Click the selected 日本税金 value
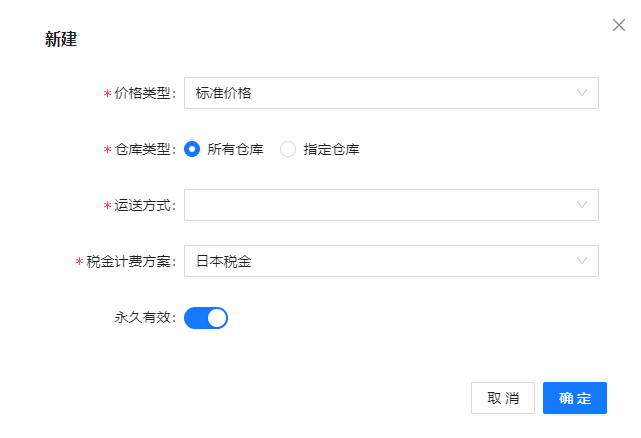The width and height of the screenshot is (641, 438). [224, 261]
